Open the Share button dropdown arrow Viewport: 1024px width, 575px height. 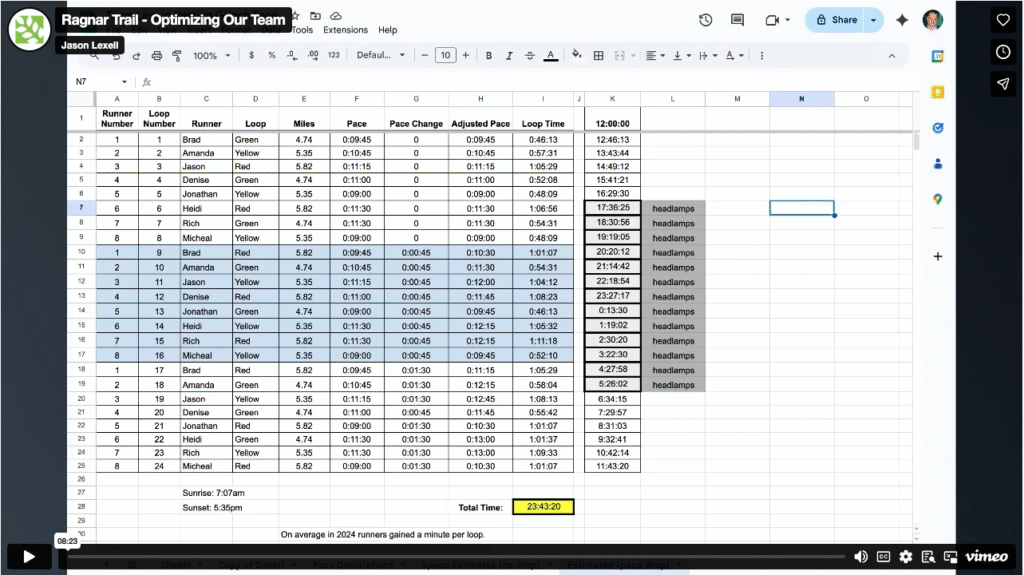click(x=875, y=20)
